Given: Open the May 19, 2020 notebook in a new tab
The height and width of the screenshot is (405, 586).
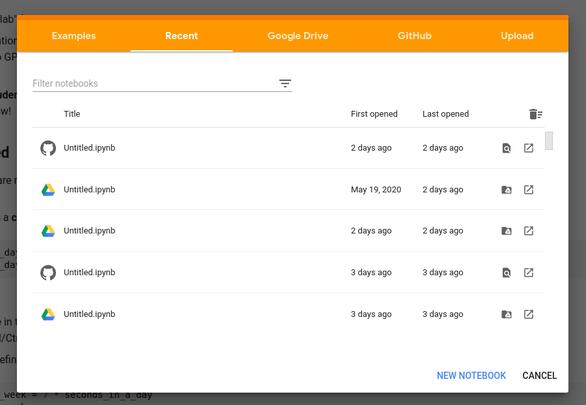Looking at the screenshot, I should pyautogui.click(x=528, y=190).
